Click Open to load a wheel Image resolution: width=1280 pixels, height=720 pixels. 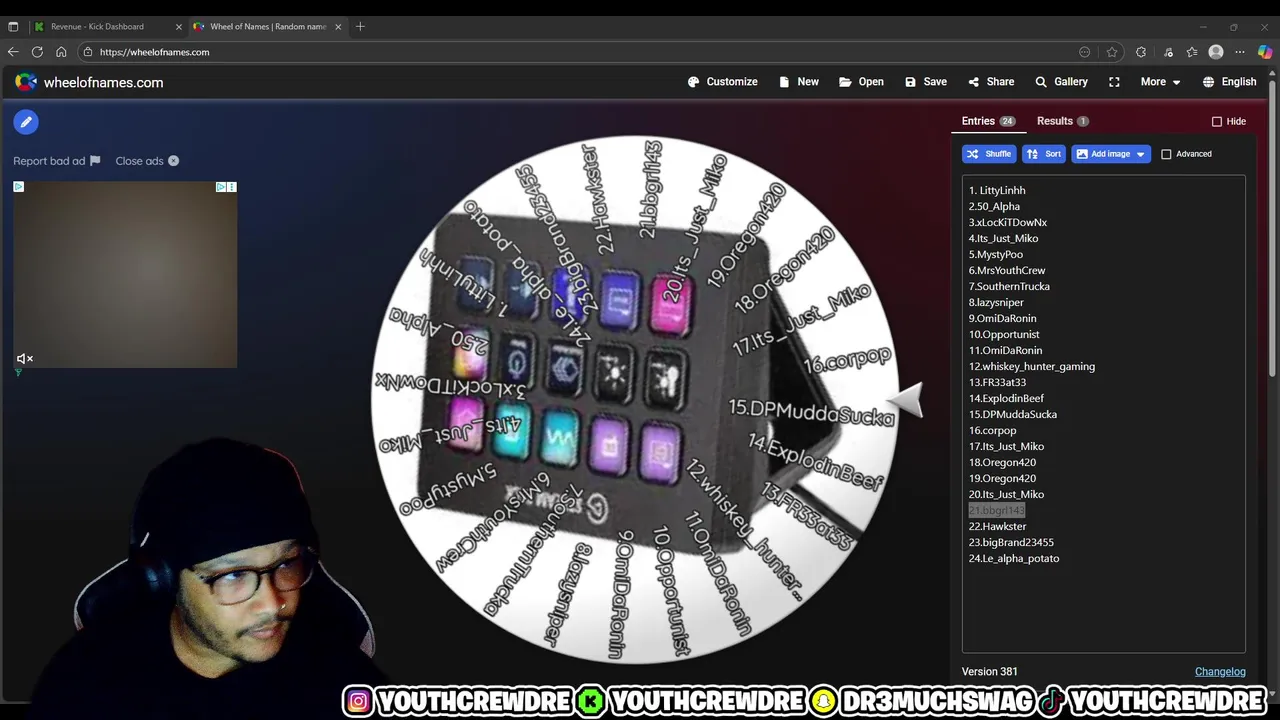coord(861,82)
